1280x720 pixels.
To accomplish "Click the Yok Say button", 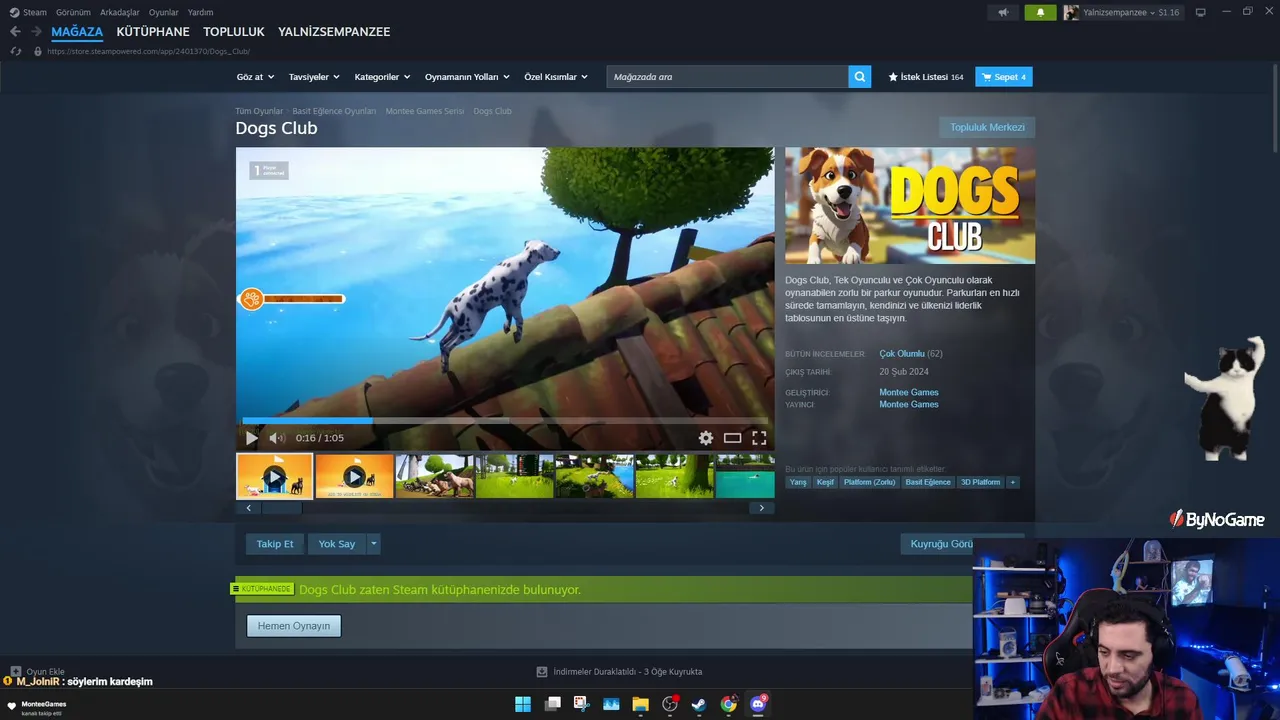I will click(337, 544).
